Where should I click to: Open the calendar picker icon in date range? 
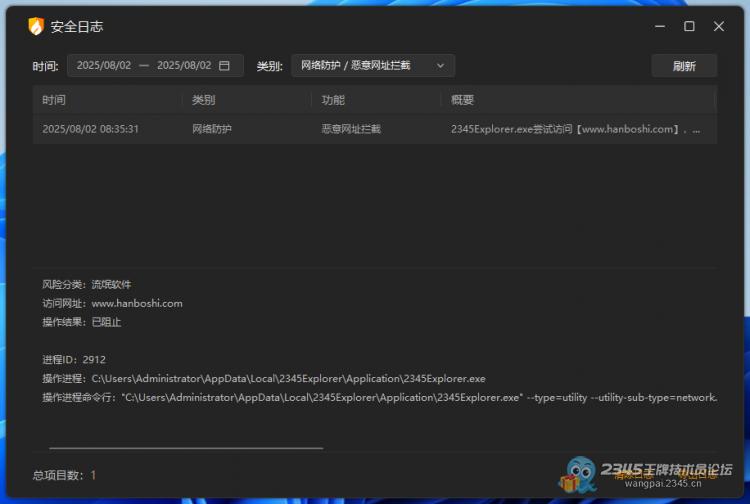[224, 66]
